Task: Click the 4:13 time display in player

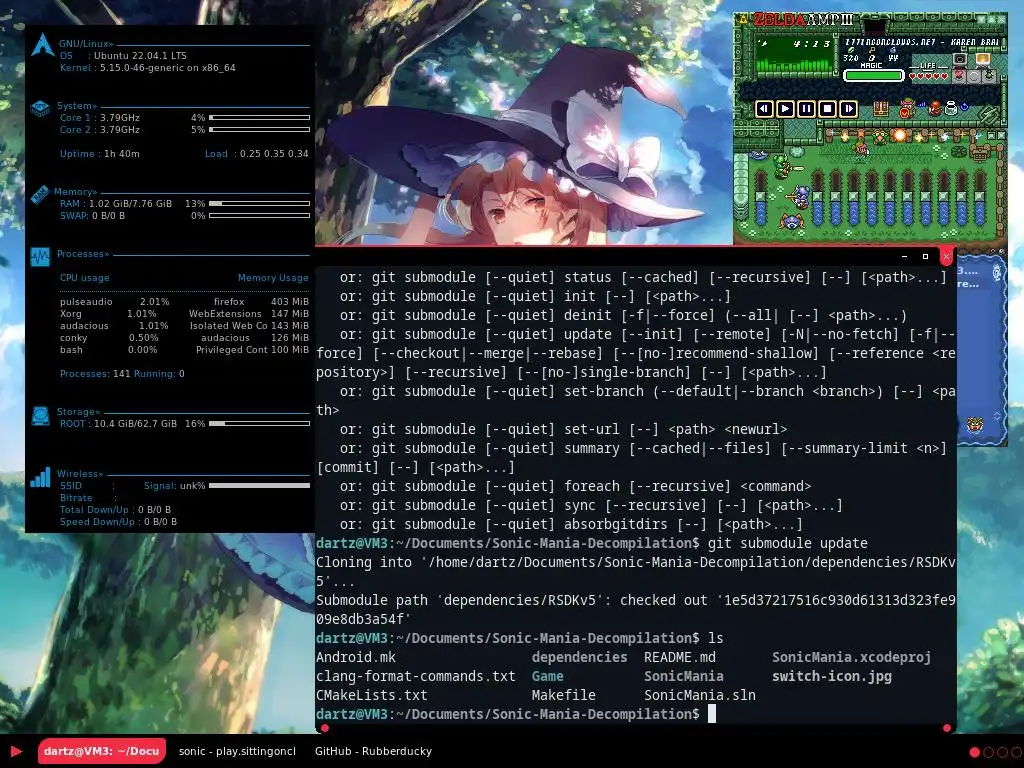Action: pos(812,44)
